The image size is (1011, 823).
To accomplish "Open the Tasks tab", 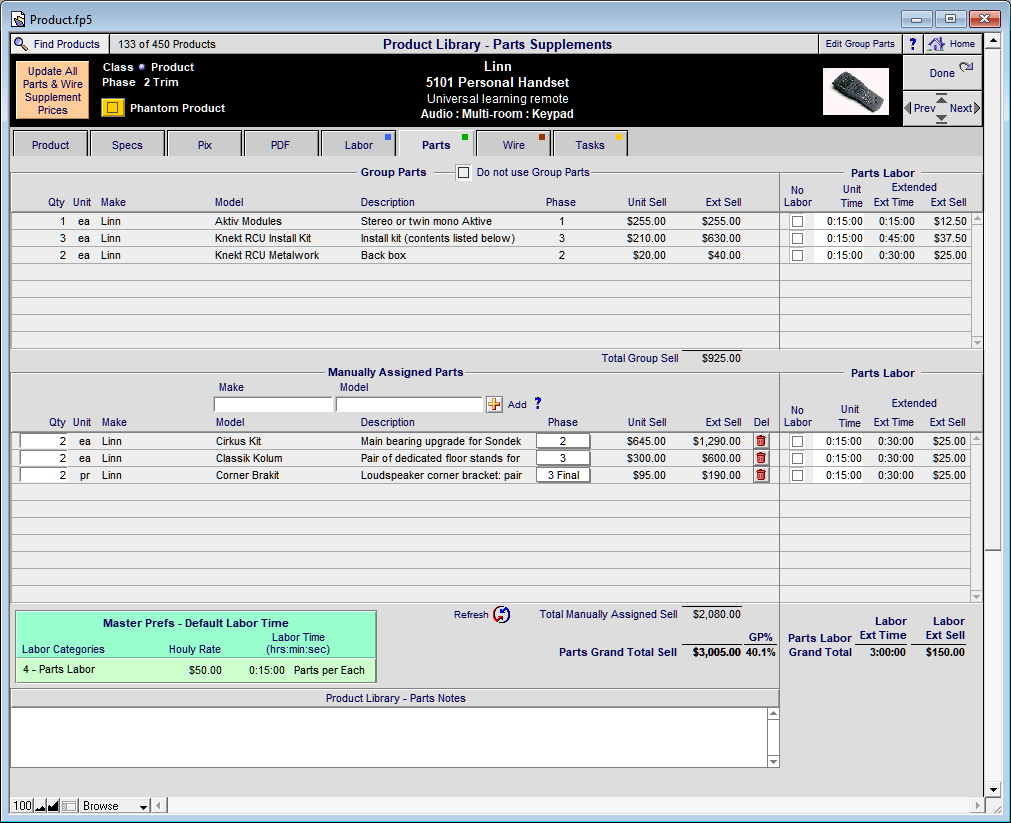I will pyautogui.click(x=590, y=144).
